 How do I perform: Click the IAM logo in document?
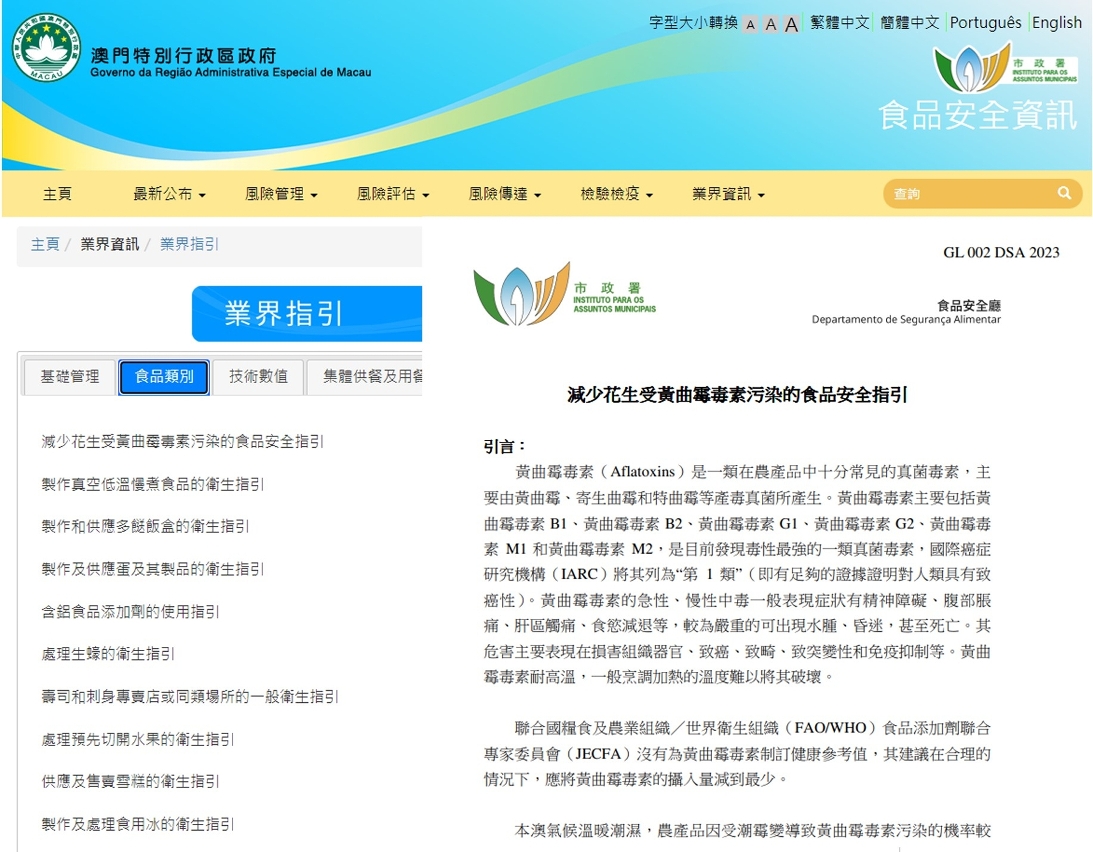click(565, 295)
